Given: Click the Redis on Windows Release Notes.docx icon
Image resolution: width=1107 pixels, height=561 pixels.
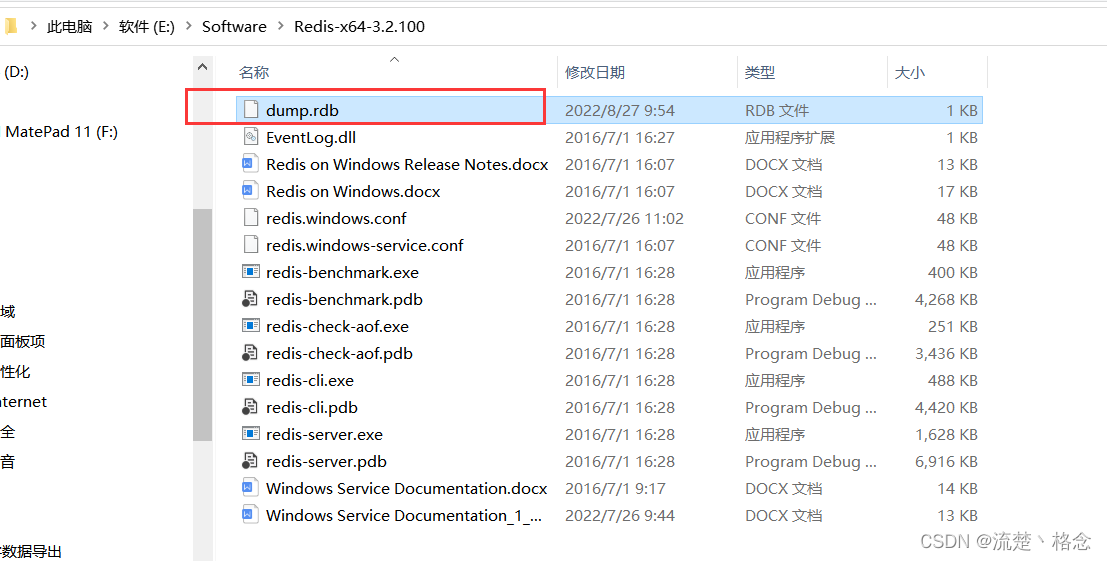Looking at the screenshot, I should (x=250, y=164).
